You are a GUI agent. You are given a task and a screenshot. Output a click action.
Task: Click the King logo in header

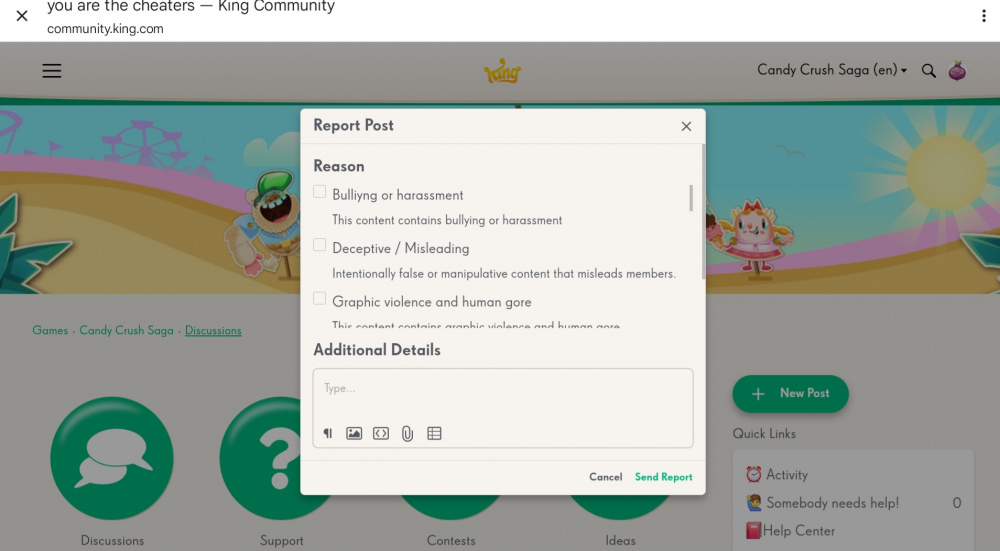(503, 71)
